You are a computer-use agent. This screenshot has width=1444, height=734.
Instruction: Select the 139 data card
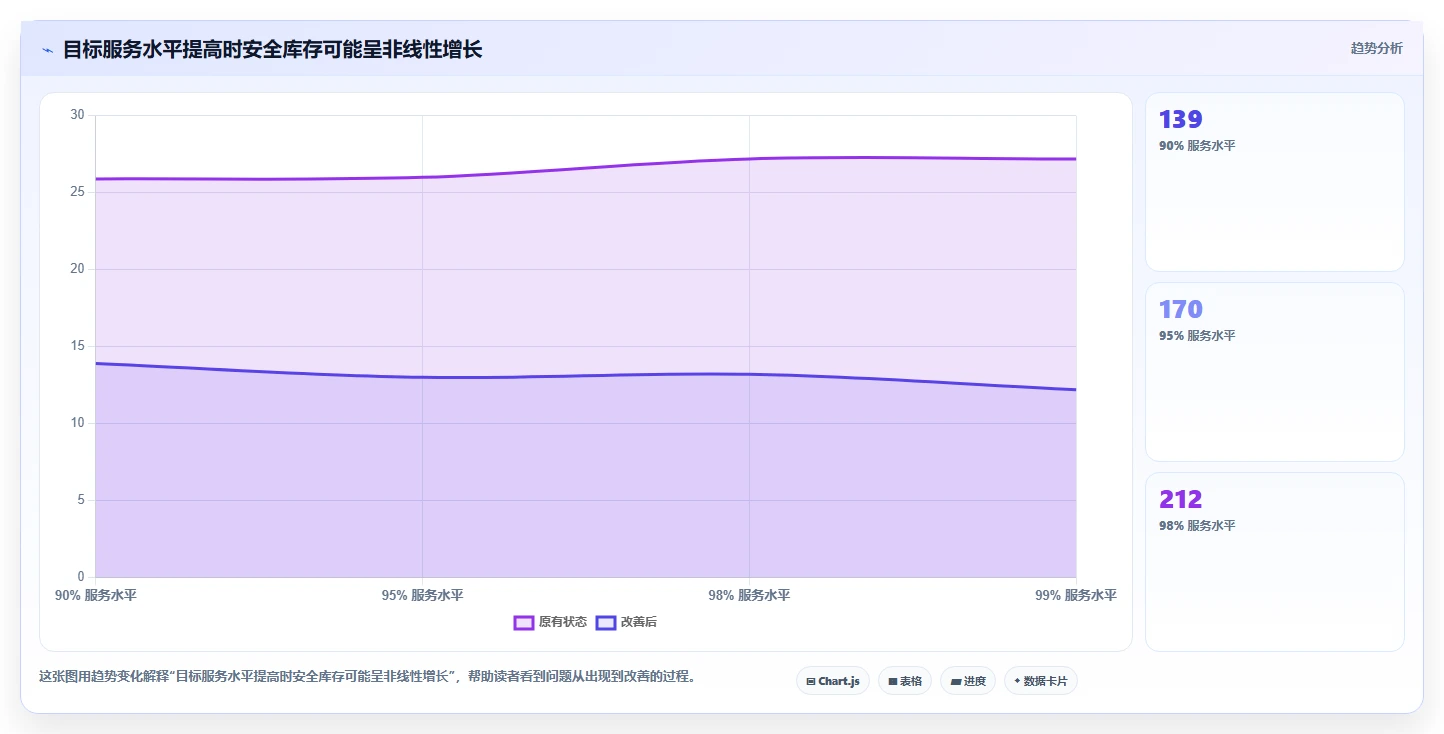[x=1275, y=182]
